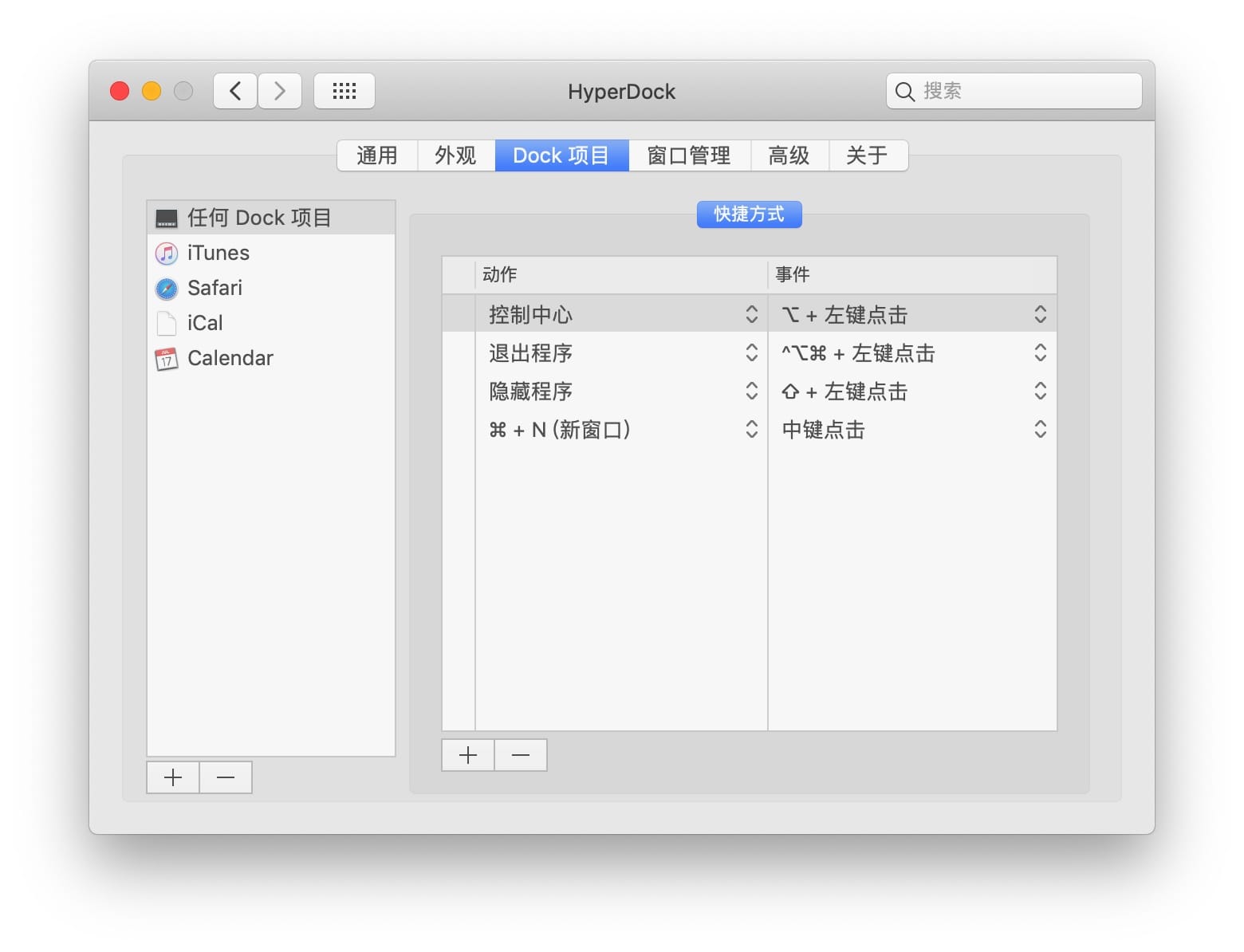1244x952 pixels.
Task: Click the Safari compass icon
Action: [166, 289]
